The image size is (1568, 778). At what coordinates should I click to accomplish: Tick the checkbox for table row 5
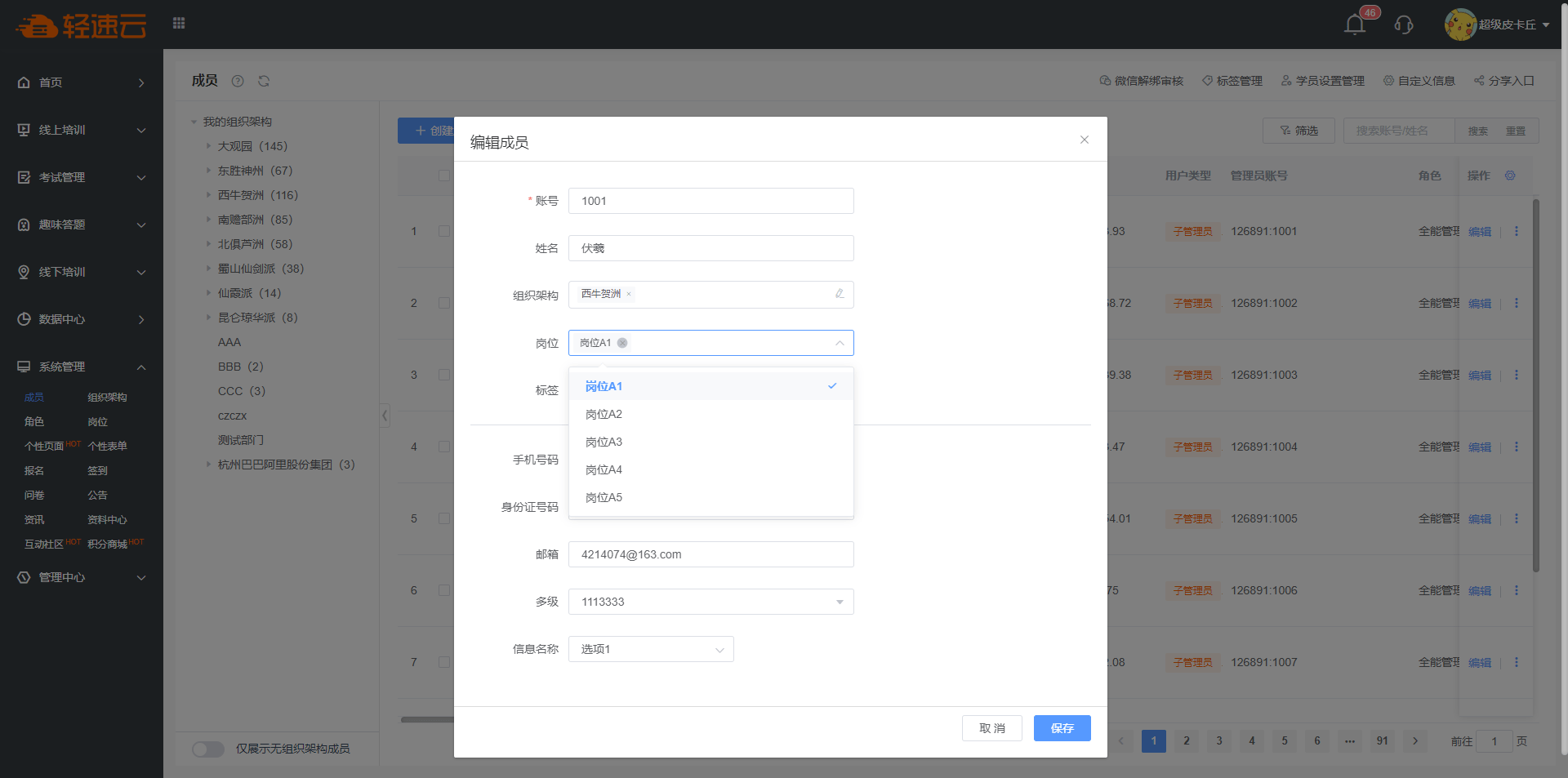pyautogui.click(x=443, y=518)
